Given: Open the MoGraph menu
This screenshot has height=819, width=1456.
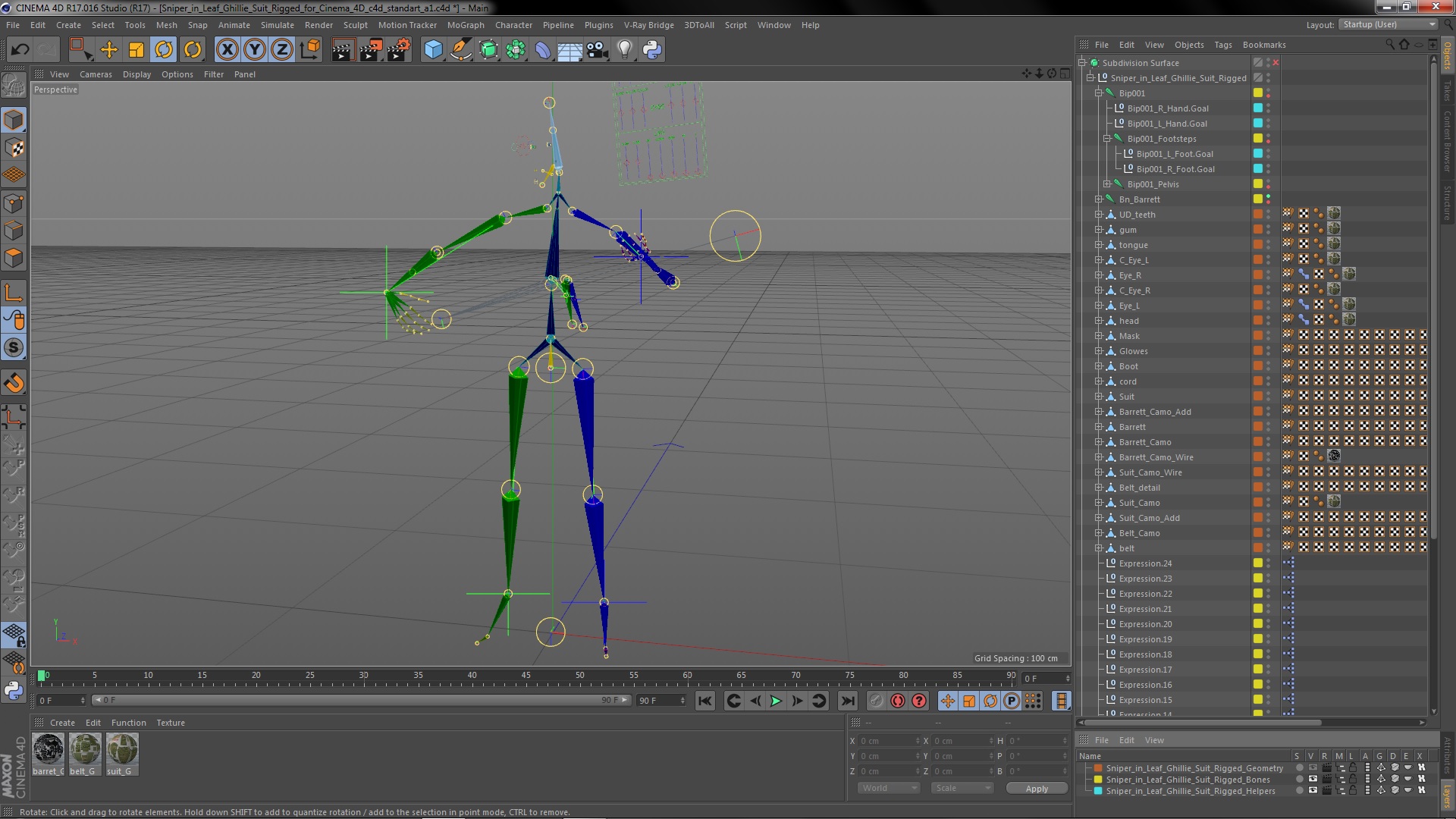Looking at the screenshot, I should (466, 25).
